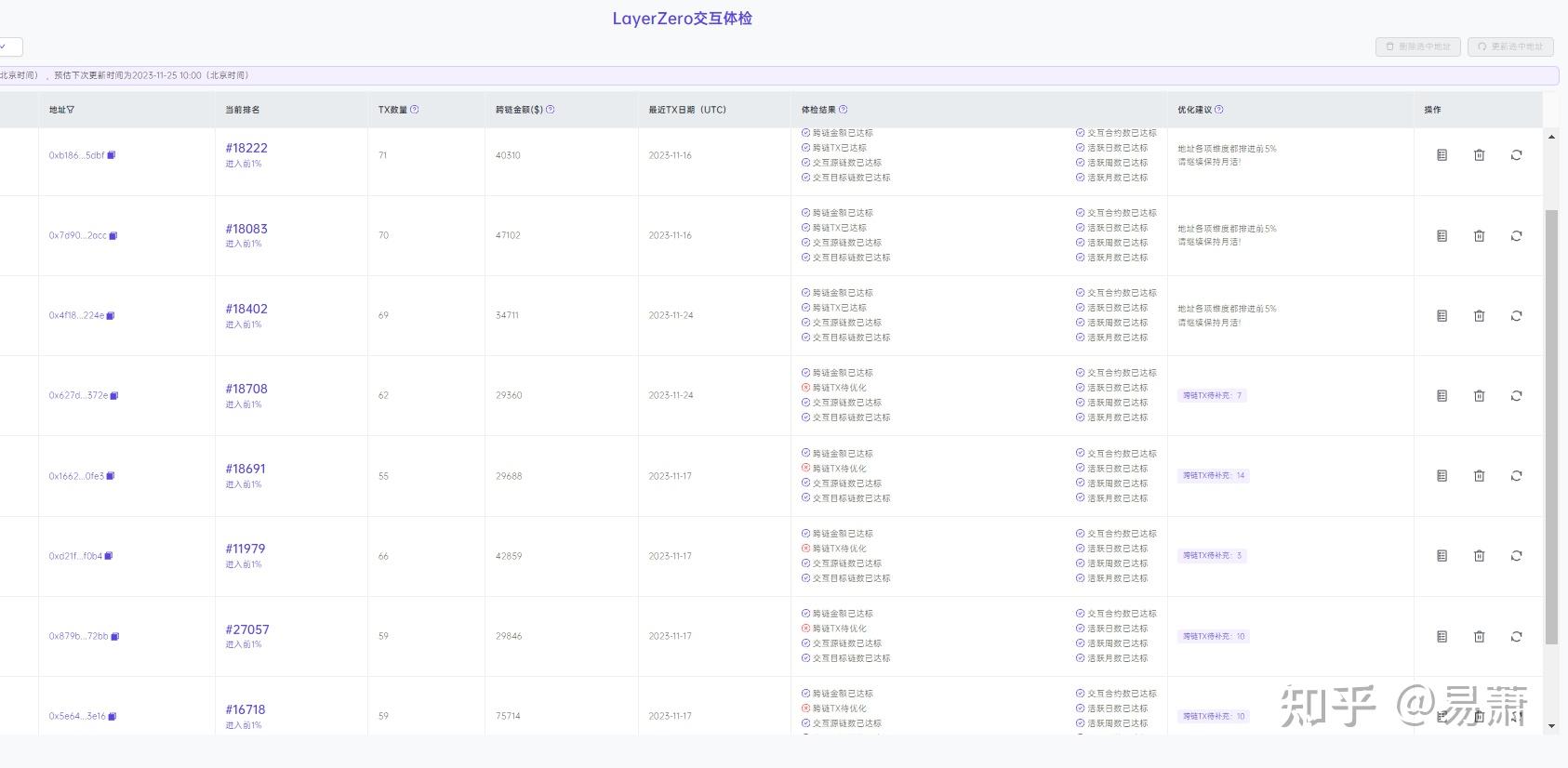1568x768 pixels.
Task: Click the scrollbar down arrow
Action: point(1551,726)
